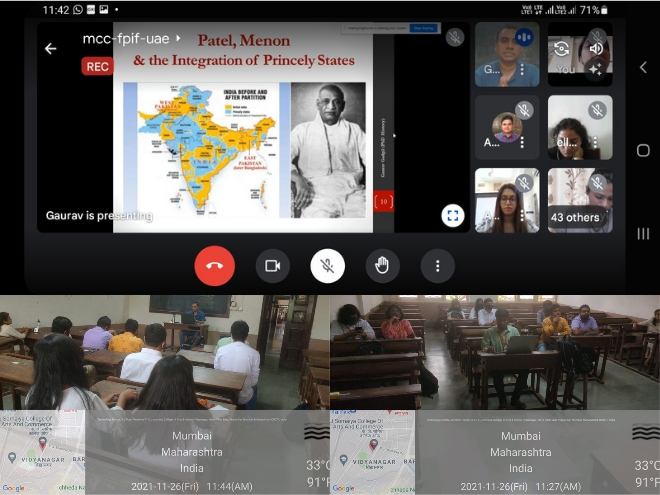Viewport: 660px width, 495px height.
Task: Open Android recent apps button
Action: [643, 233]
